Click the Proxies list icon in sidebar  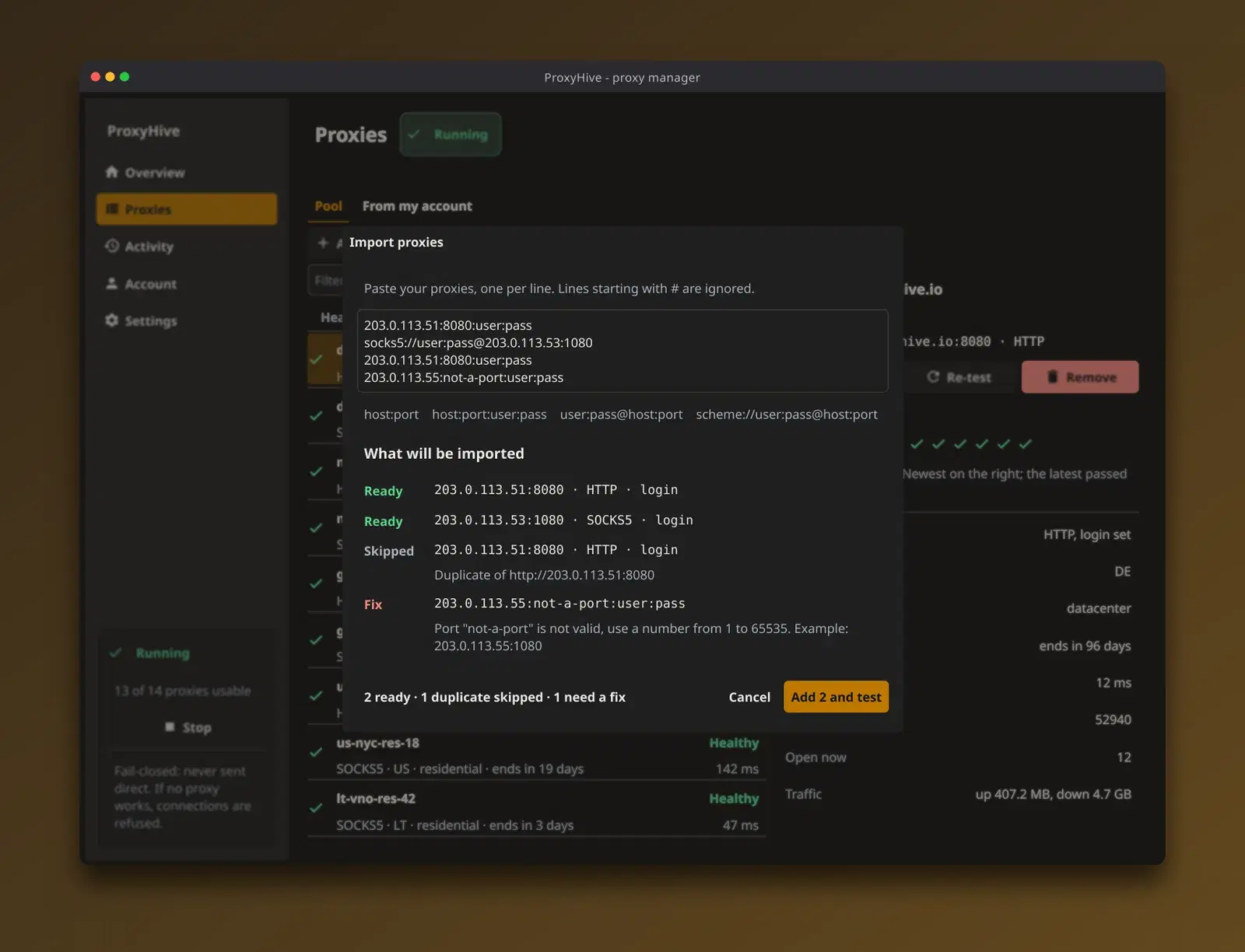tap(112, 209)
